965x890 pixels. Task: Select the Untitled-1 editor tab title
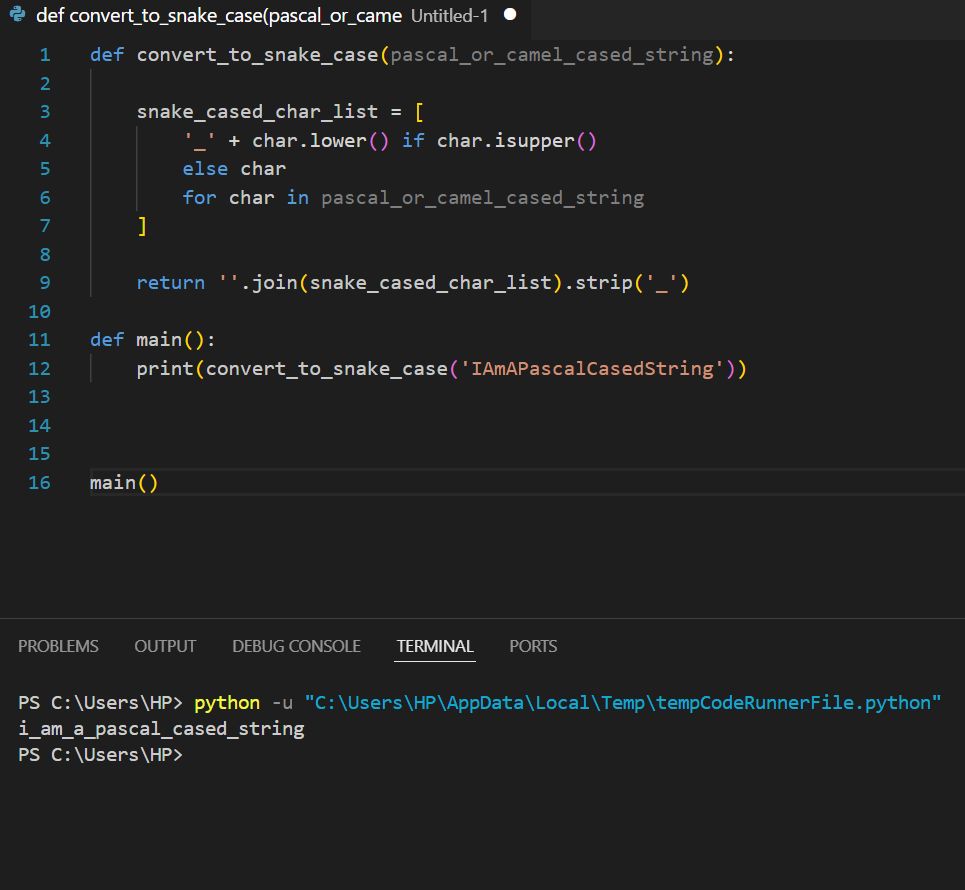click(449, 16)
